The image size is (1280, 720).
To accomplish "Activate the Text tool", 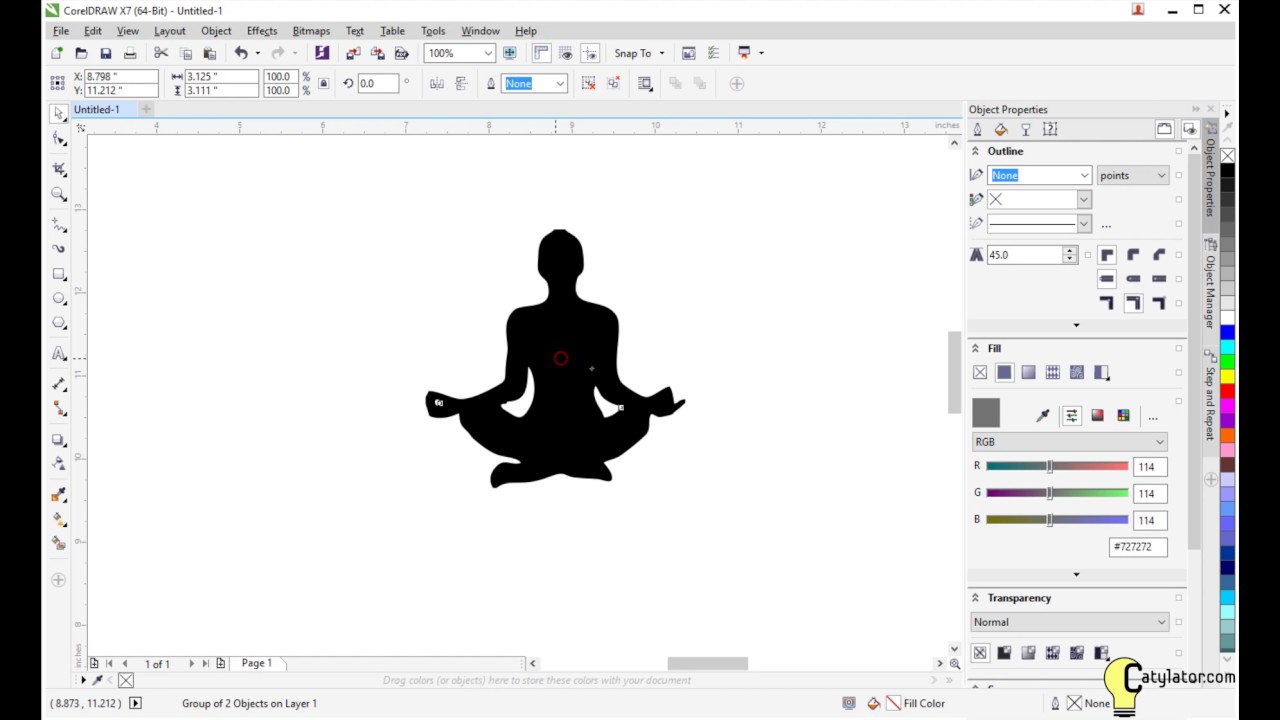I will tap(59, 353).
